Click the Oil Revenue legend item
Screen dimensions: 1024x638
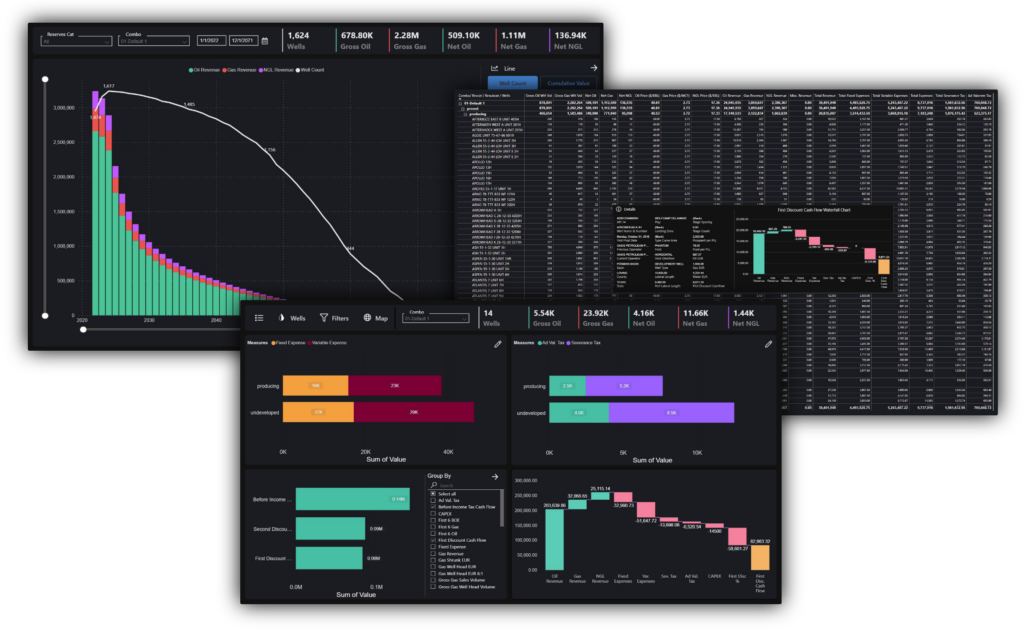click(x=205, y=70)
